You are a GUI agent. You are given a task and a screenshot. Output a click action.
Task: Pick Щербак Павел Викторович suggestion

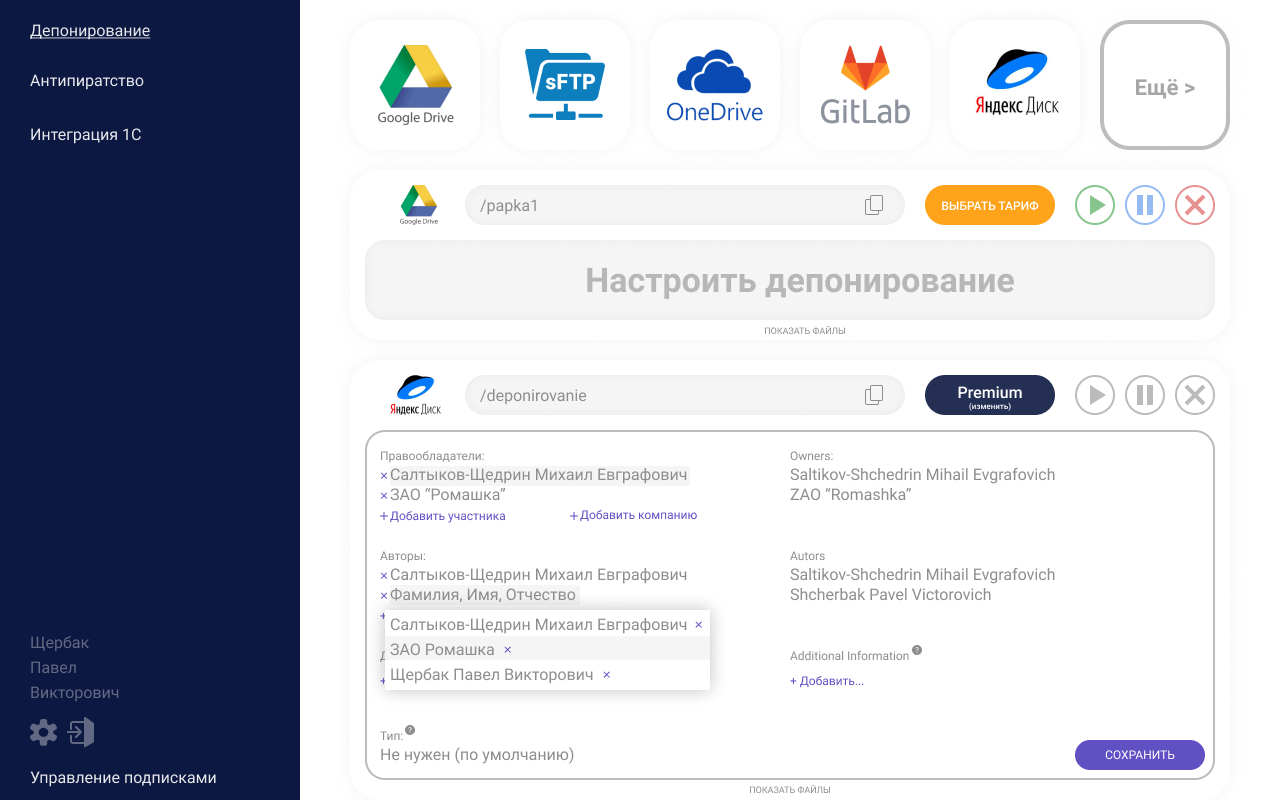[x=491, y=674]
